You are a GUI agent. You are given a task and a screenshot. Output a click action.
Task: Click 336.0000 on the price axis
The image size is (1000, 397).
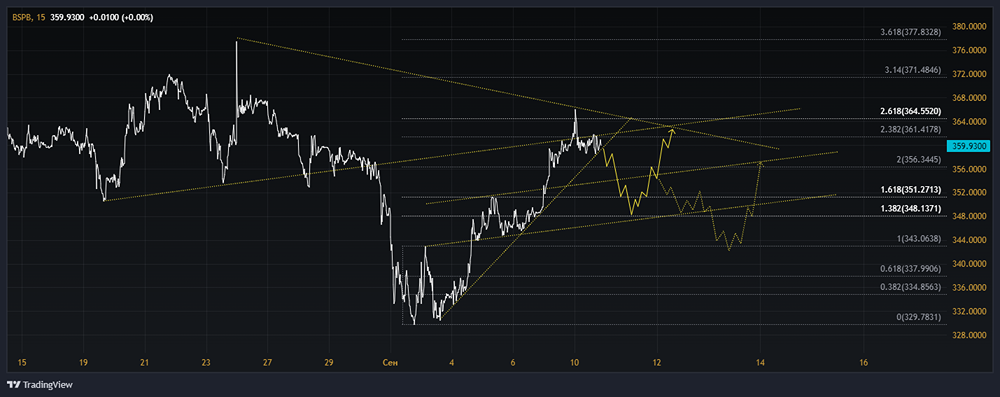tap(968, 288)
